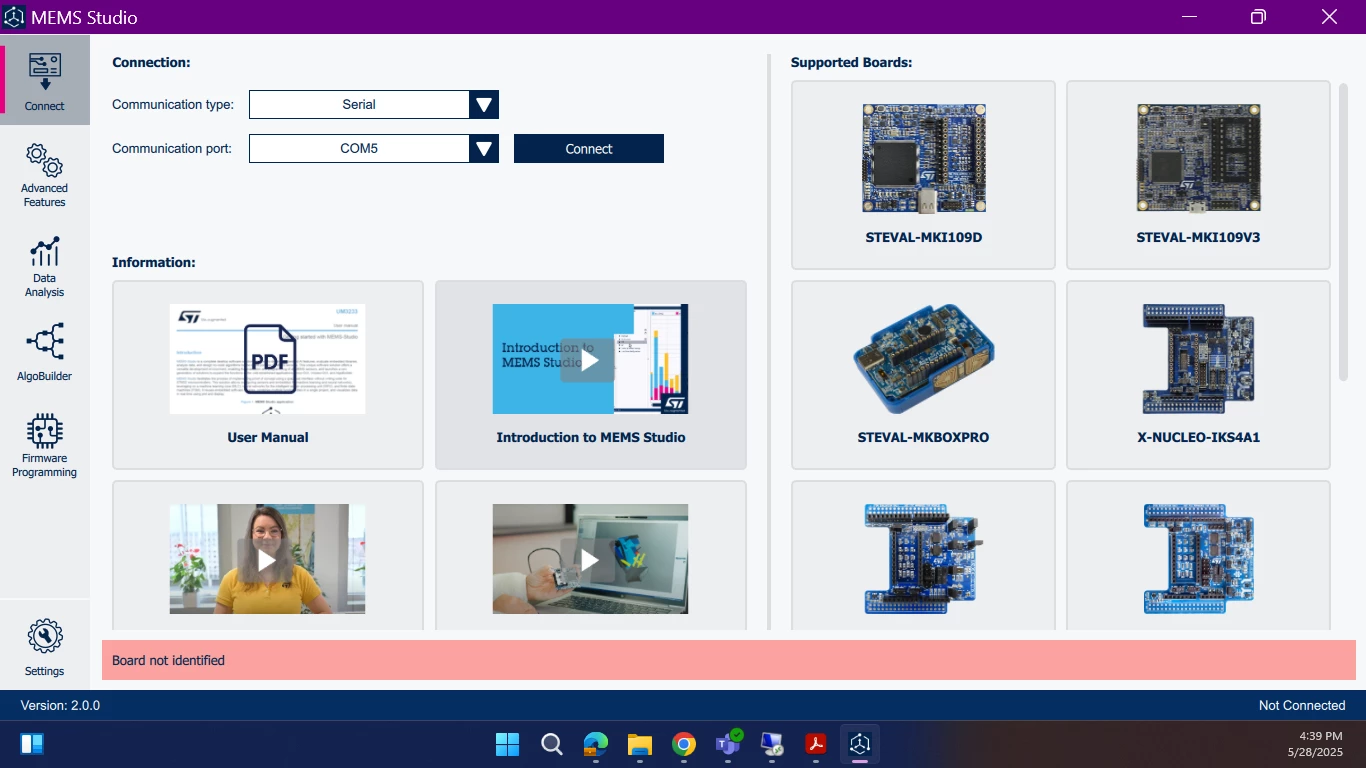
Task: Go to Data Analysis section
Action: point(45,268)
